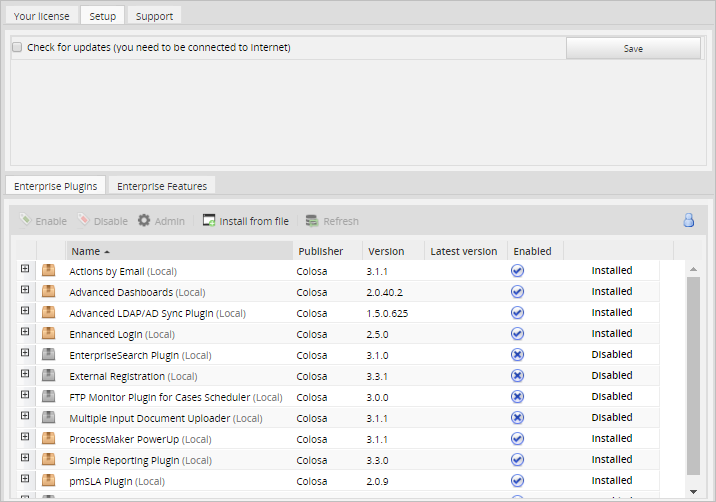This screenshot has width=716, height=502.
Task: Toggle enabled status of External Registration
Action: pos(517,376)
